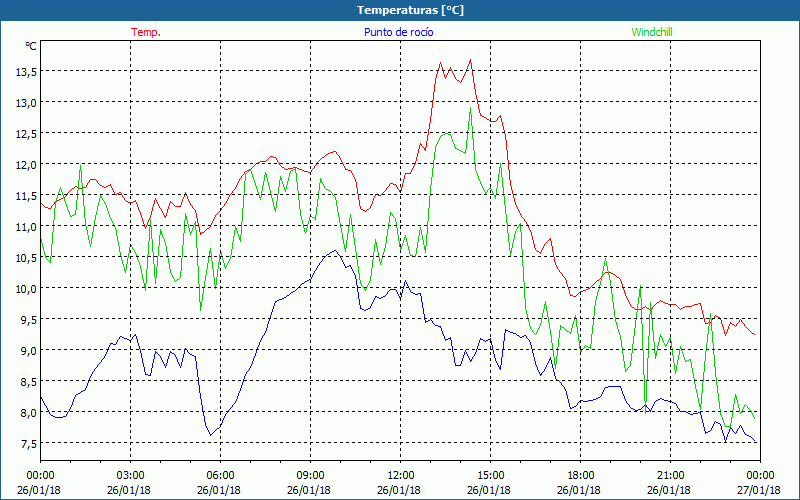Click the 12,0 y-axis value
The image size is (800, 500).
(26, 165)
